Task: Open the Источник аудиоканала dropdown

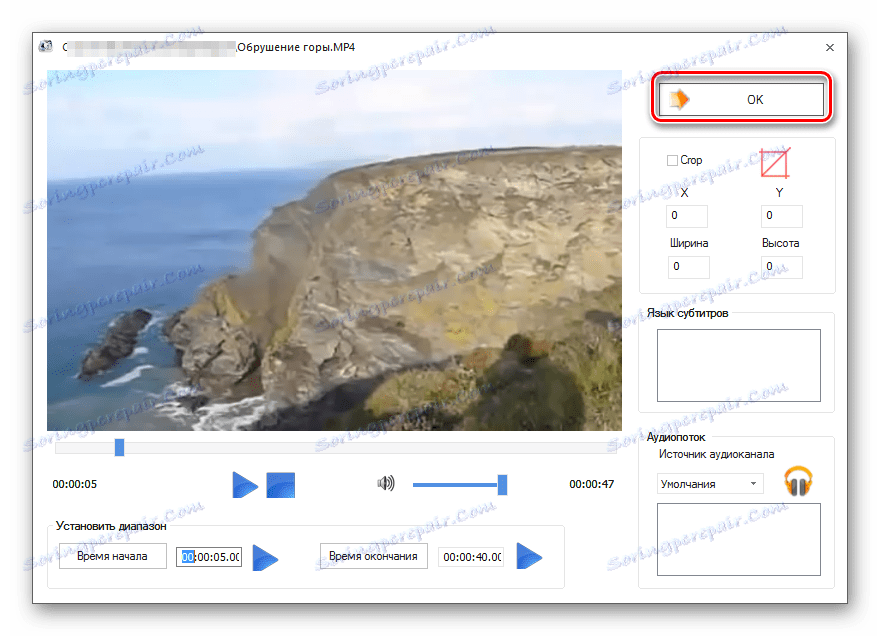Action: pyautogui.click(x=710, y=484)
